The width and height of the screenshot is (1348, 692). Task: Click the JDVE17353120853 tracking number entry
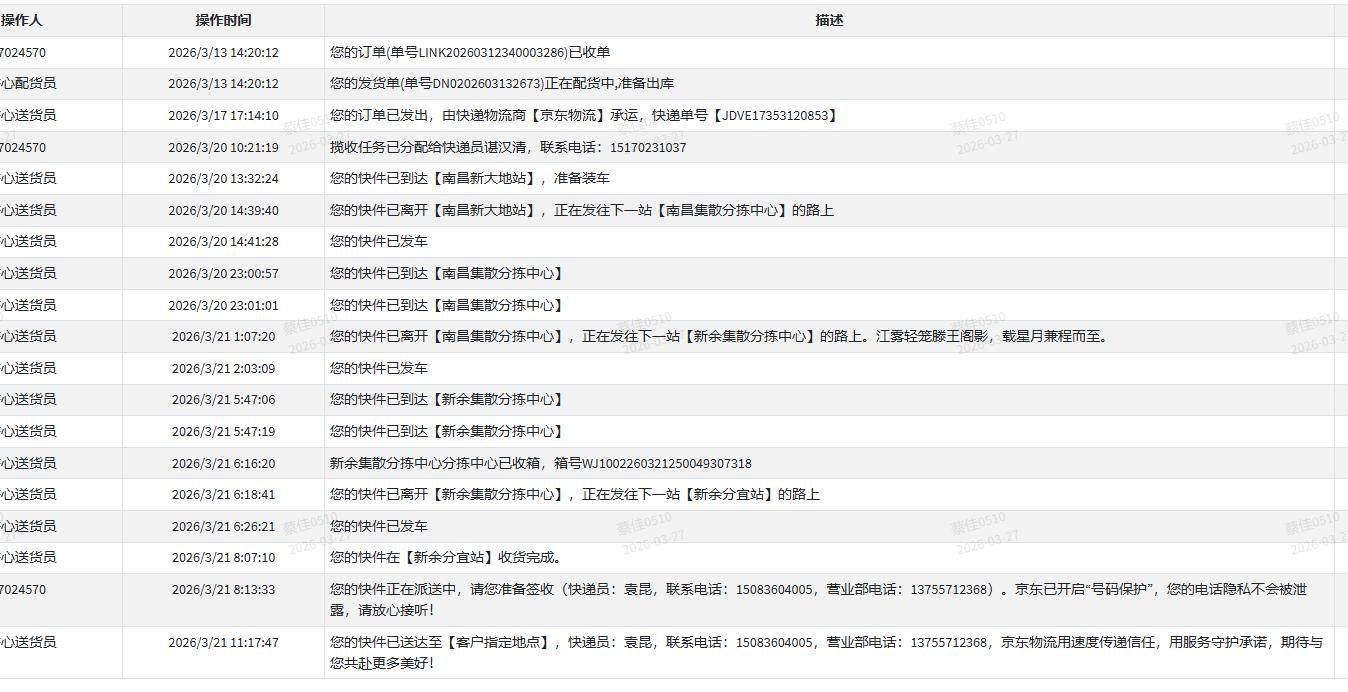click(x=584, y=116)
